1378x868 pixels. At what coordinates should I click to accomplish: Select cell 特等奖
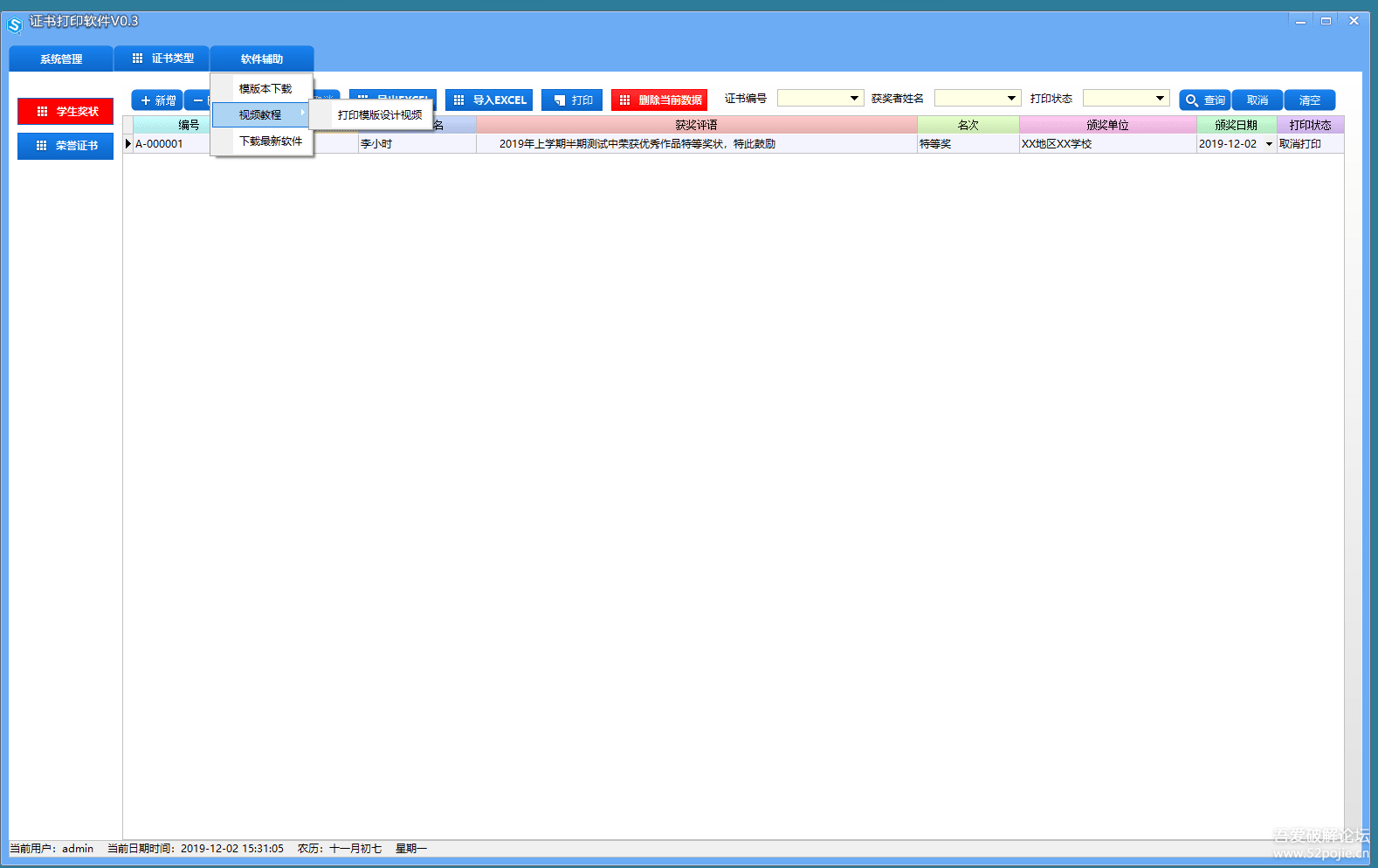click(968, 144)
